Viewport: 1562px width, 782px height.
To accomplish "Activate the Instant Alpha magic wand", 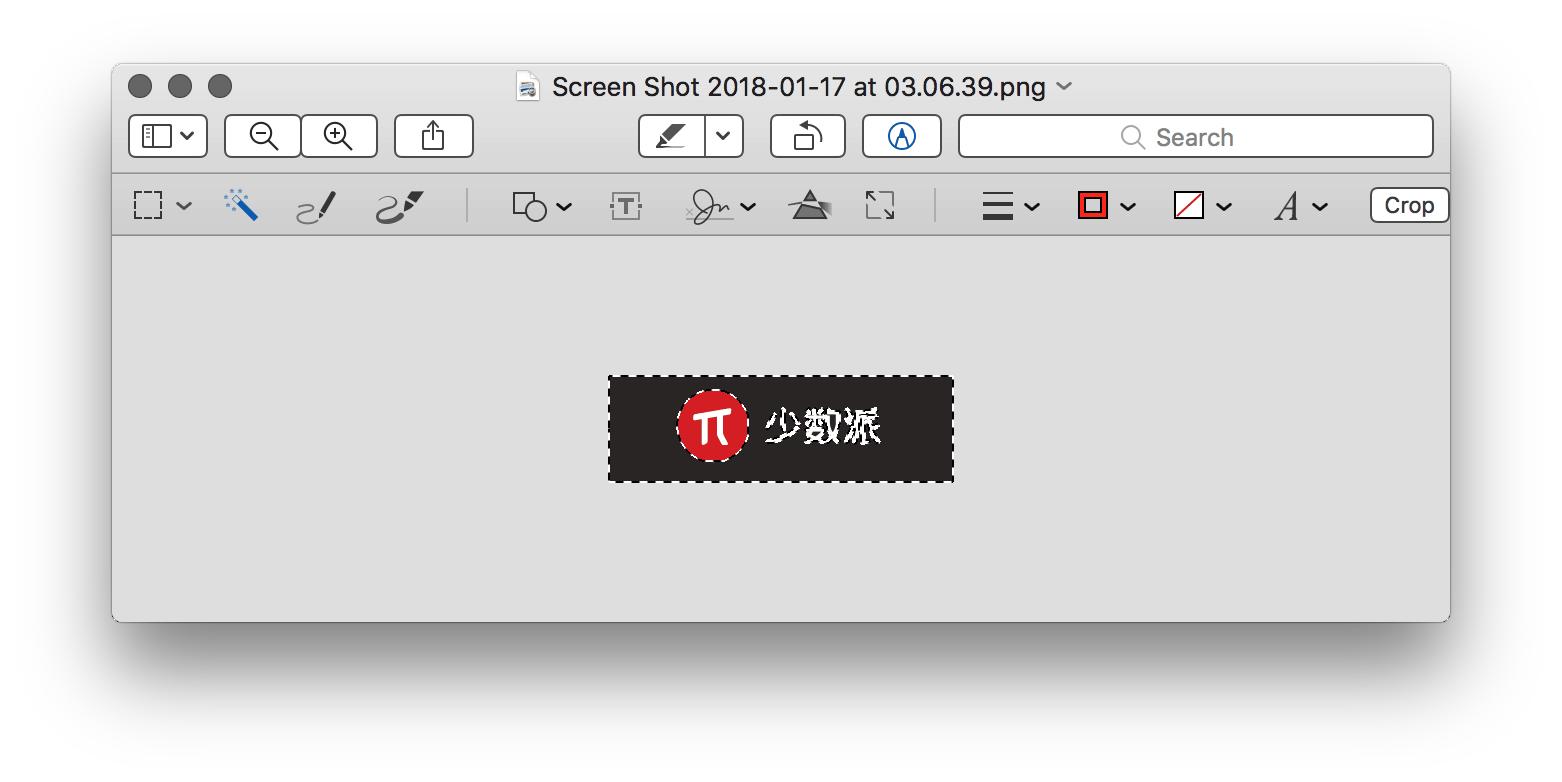I will tap(241, 205).
